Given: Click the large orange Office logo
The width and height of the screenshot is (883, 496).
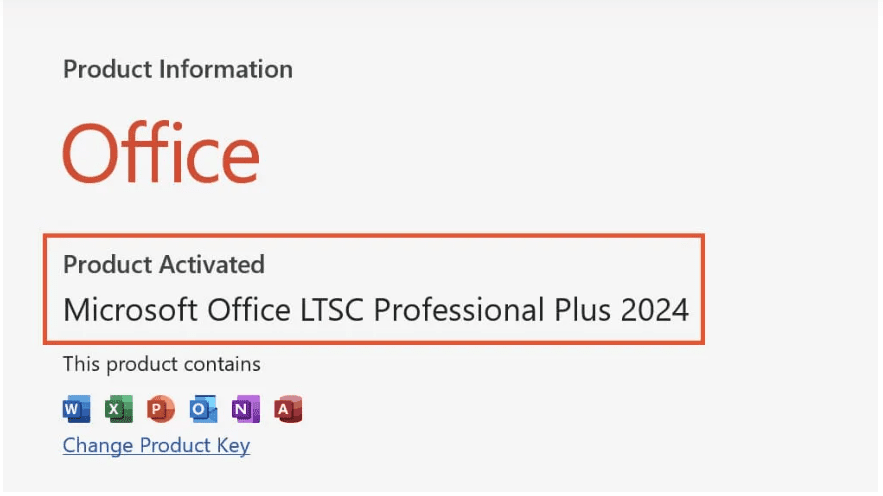Looking at the screenshot, I should point(161,153).
